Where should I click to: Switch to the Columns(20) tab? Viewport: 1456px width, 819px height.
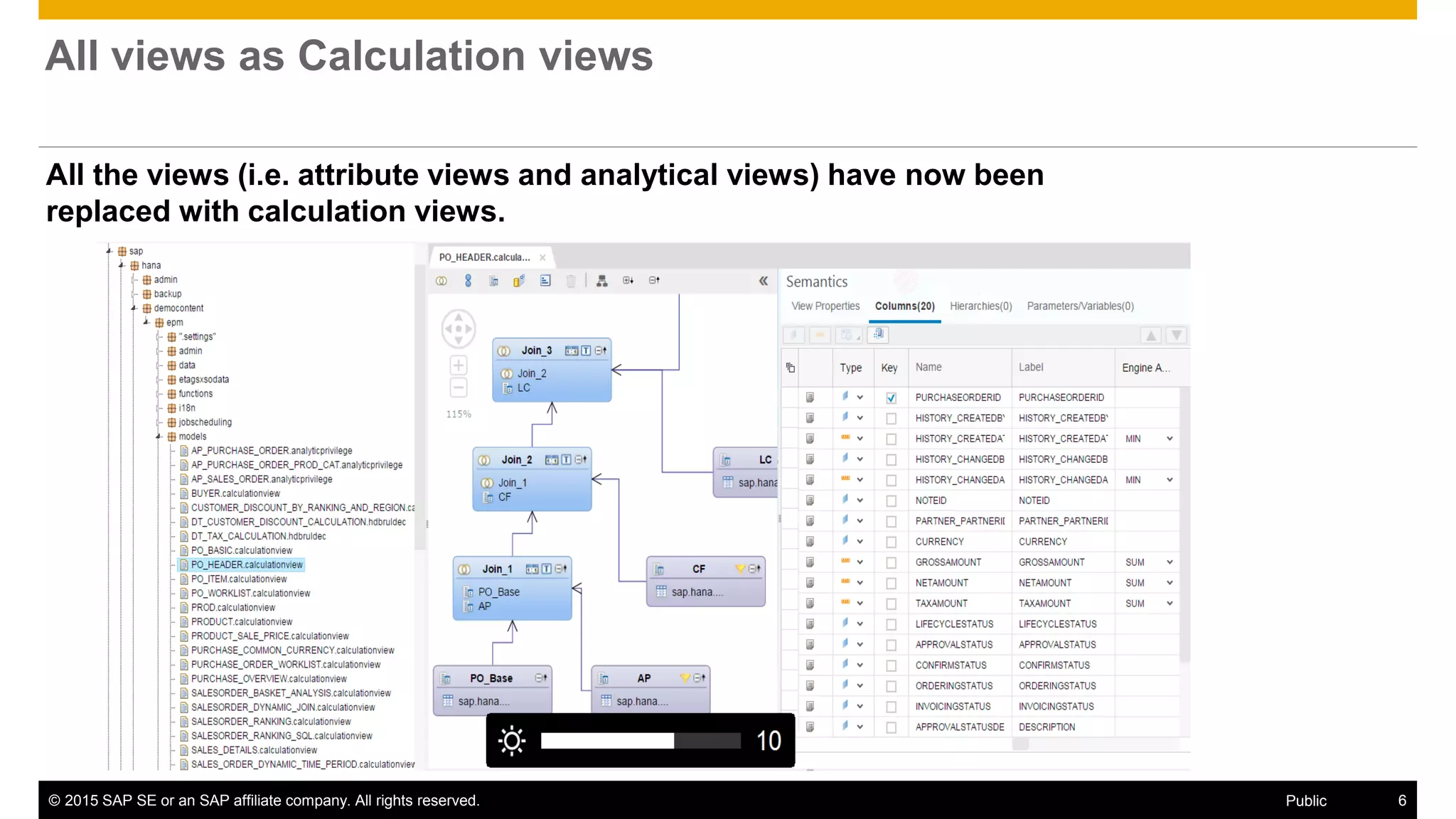click(x=904, y=306)
